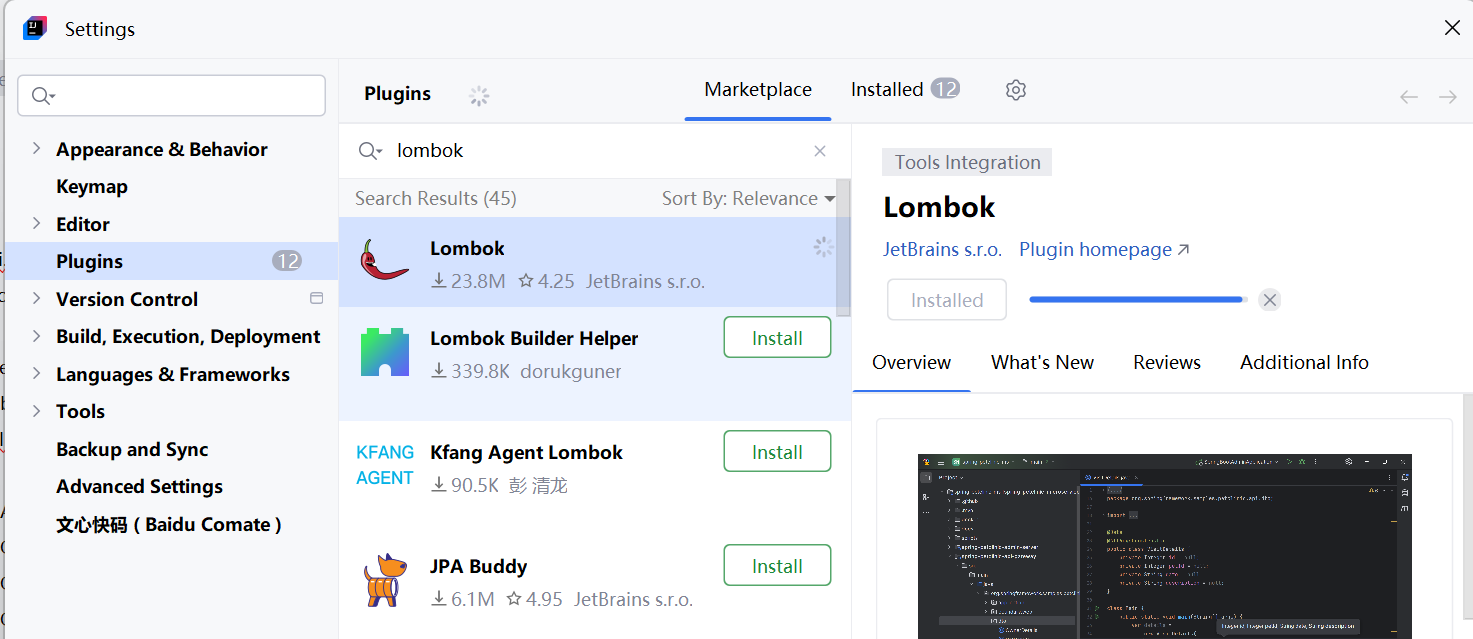Install Lombok Builder Helper plugin
The image size is (1473, 639).
click(x=777, y=338)
